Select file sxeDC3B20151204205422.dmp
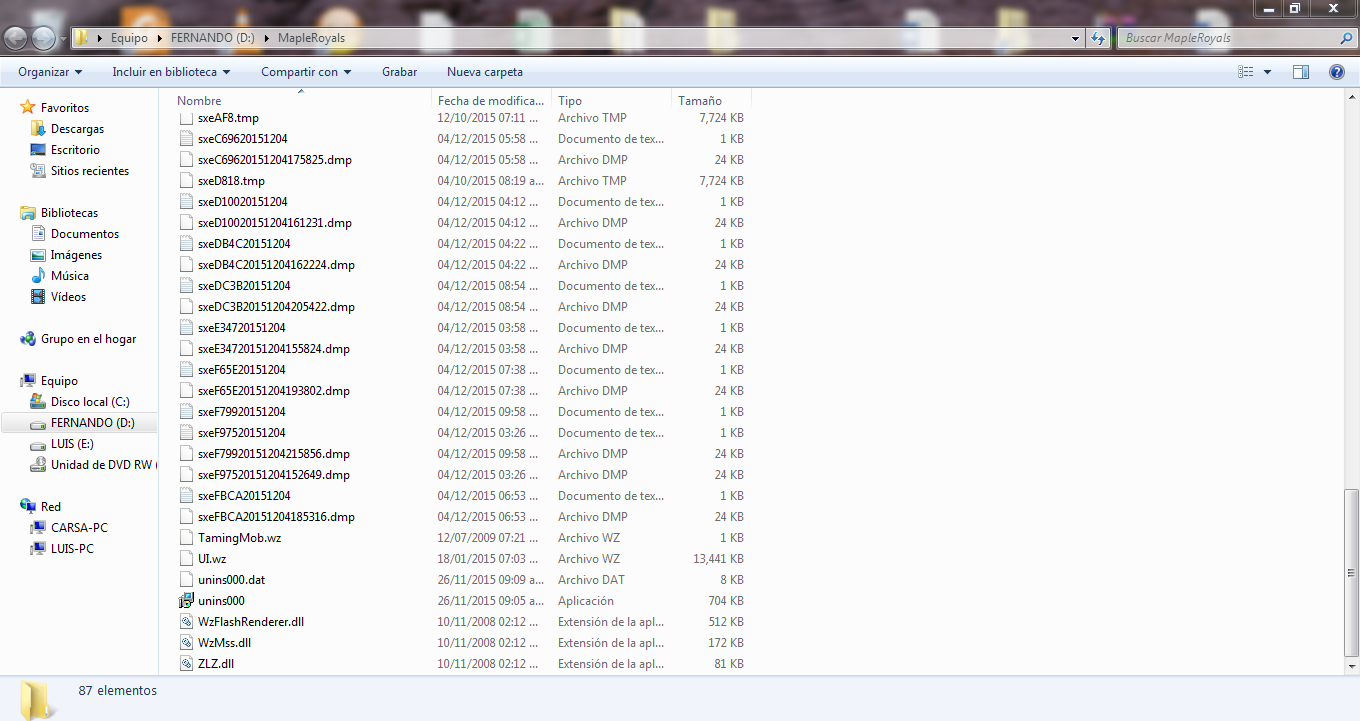The height and width of the screenshot is (721, 1360). point(276,307)
